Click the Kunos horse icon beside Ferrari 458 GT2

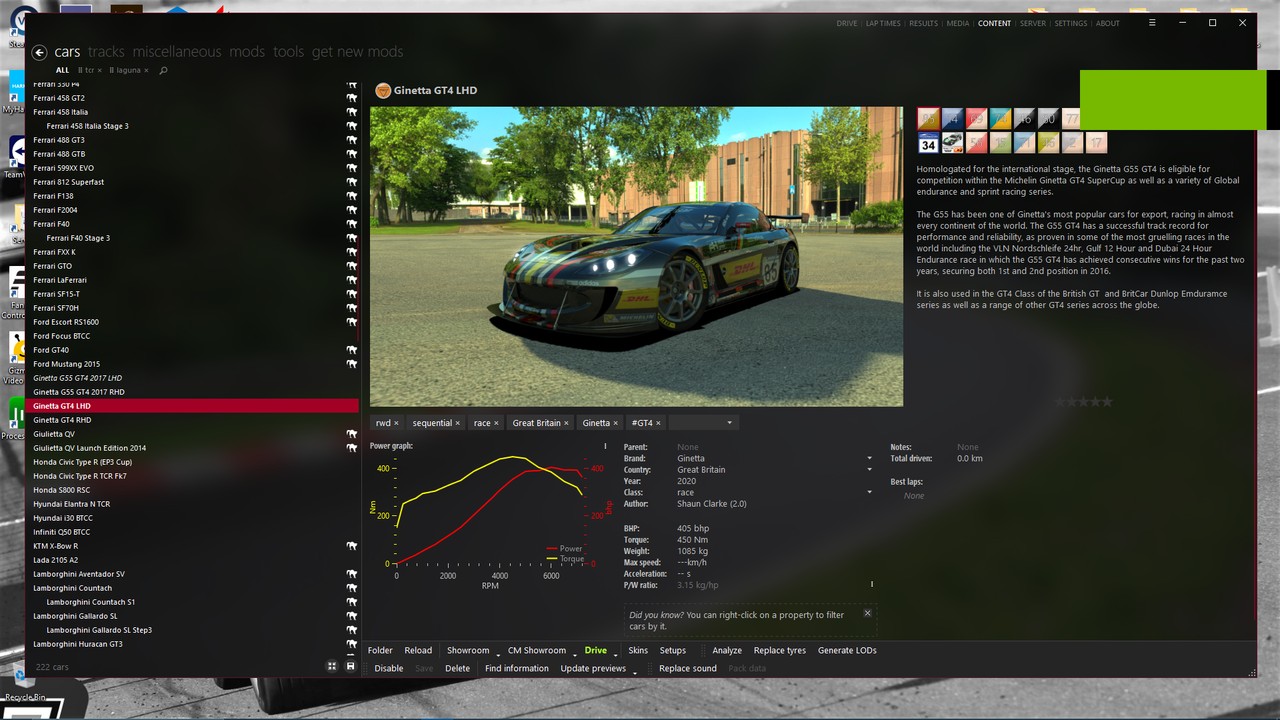tap(352, 98)
